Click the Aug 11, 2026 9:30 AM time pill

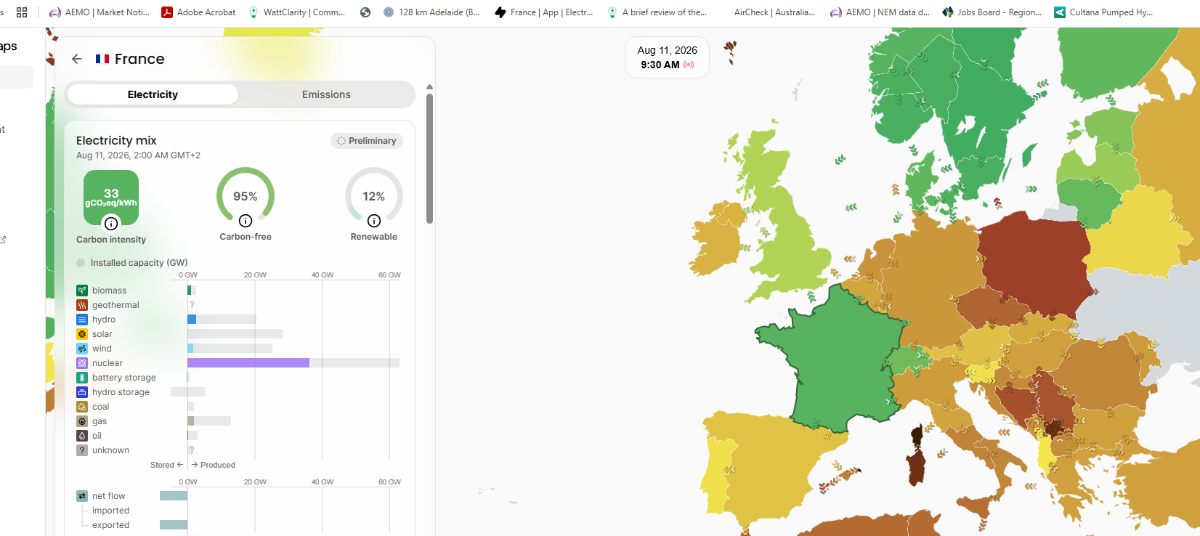tap(667, 57)
